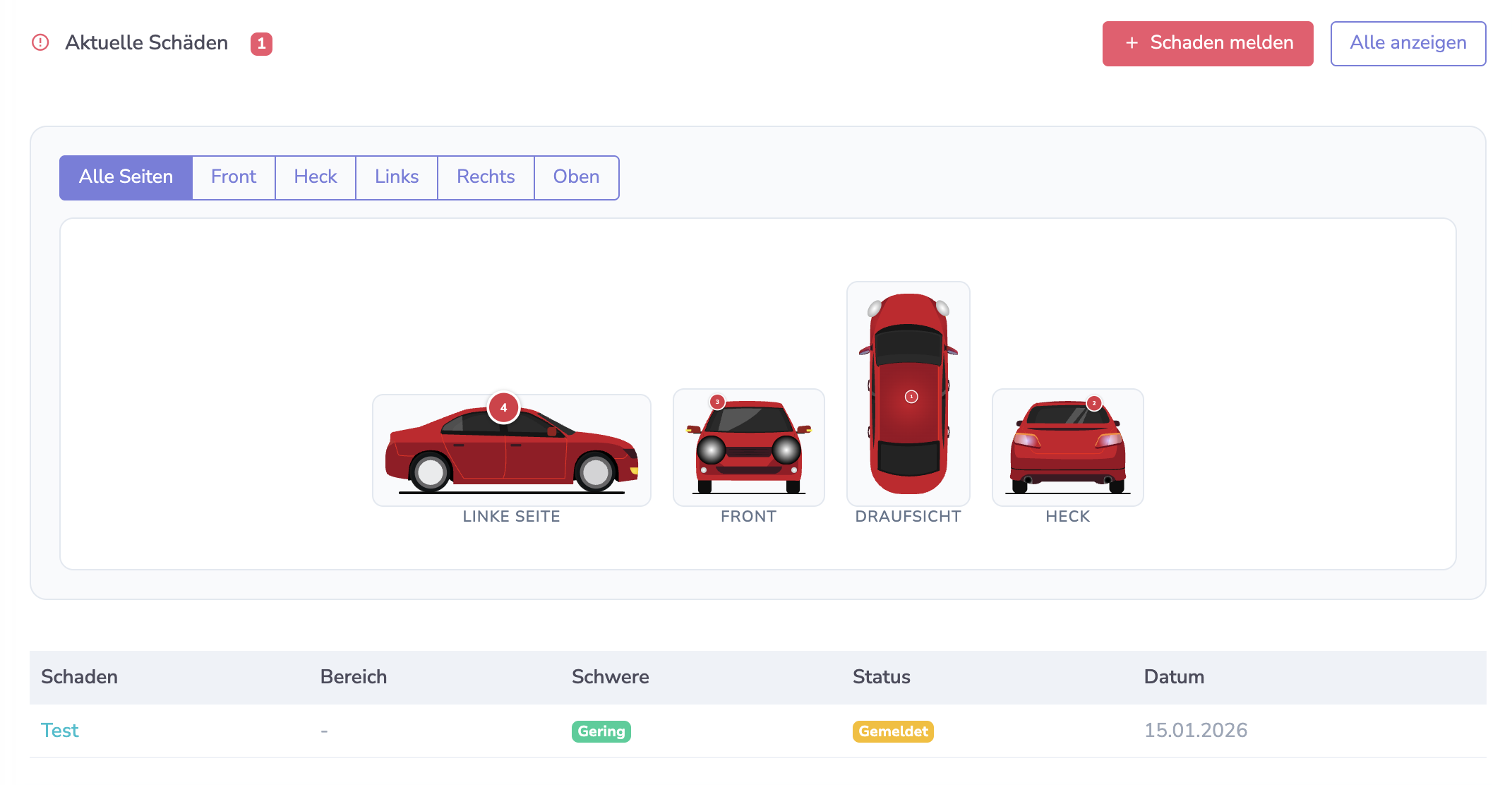Open damage marker 3 on the front view

pyautogui.click(x=716, y=402)
